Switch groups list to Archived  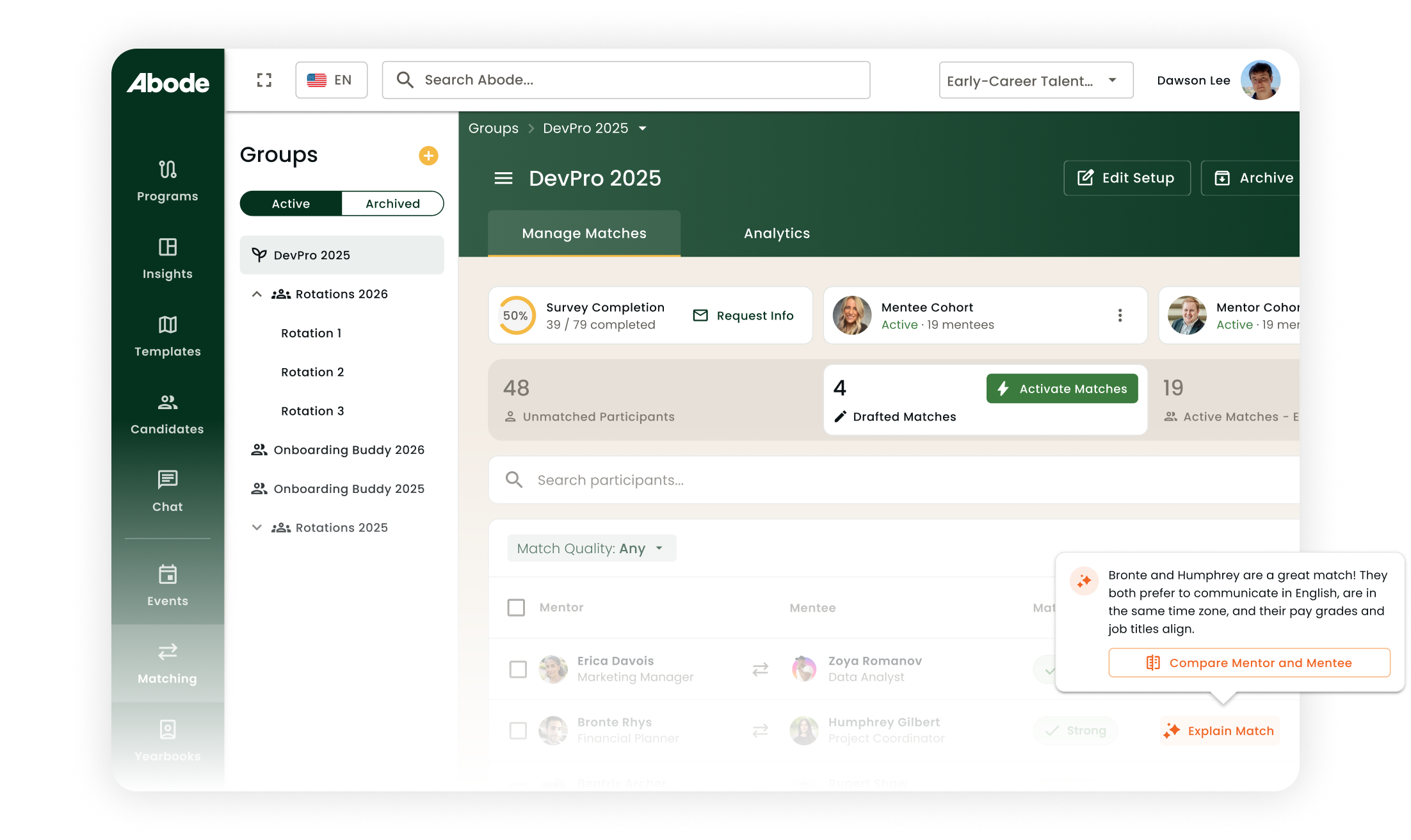pos(392,204)
